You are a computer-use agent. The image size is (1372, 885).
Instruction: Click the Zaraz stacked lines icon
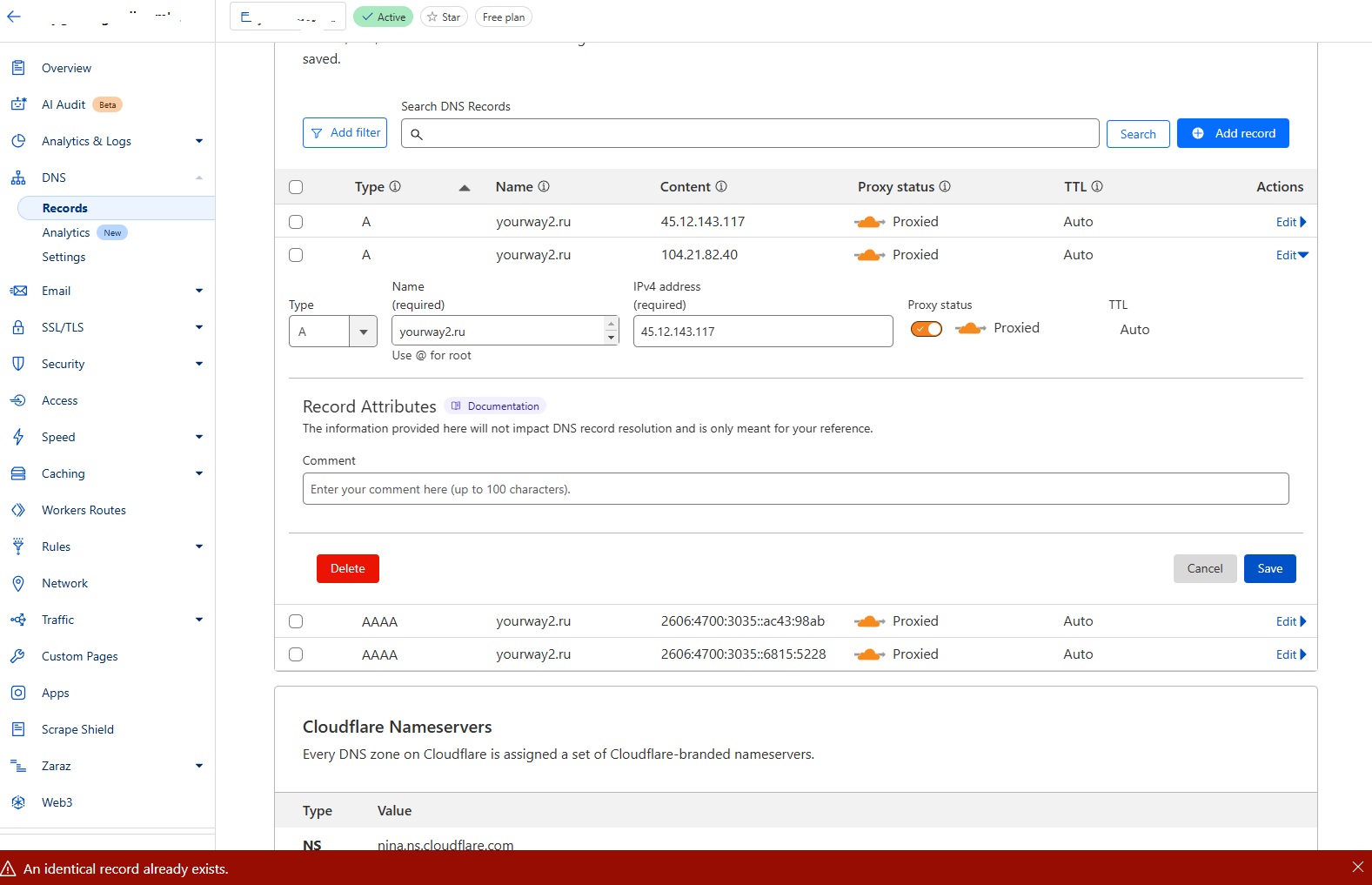(18, 766)
